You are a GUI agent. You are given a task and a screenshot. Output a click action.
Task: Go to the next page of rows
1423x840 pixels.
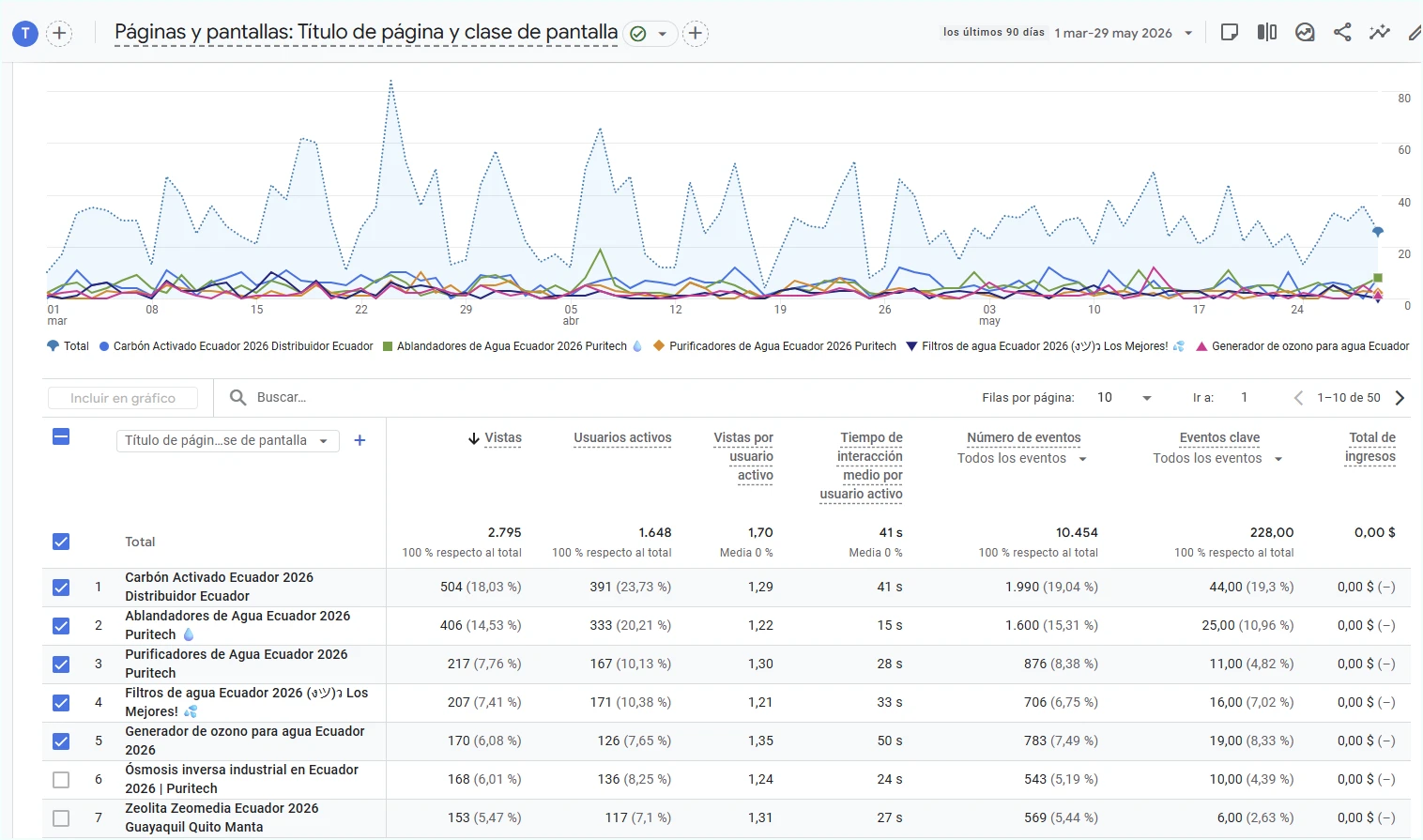[1400, 398]
